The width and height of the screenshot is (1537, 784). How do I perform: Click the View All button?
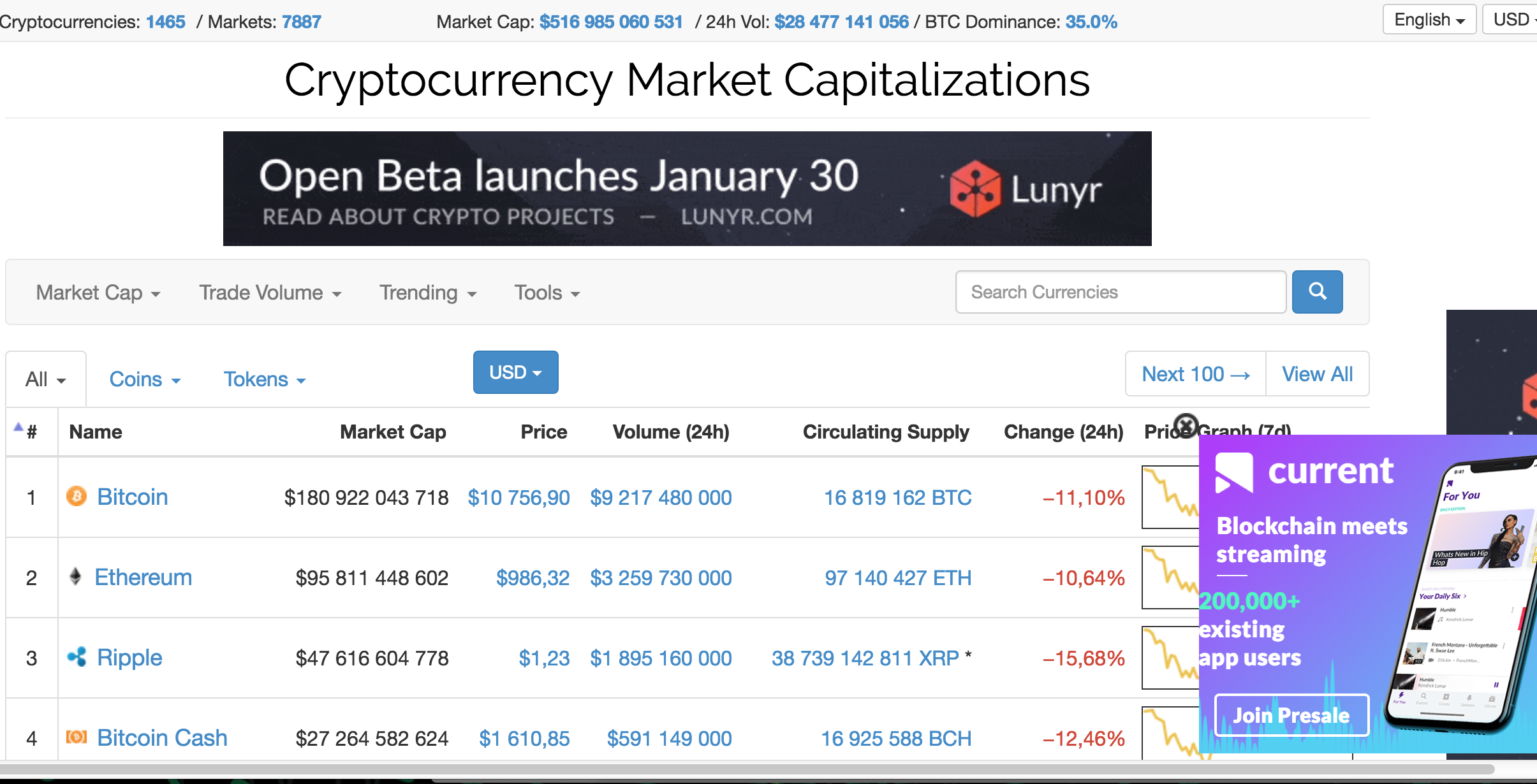1318,374
